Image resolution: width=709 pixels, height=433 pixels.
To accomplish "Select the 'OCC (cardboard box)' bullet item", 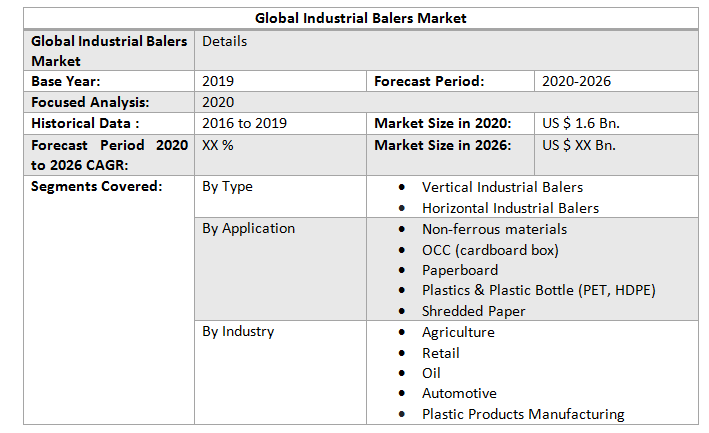I will click(490, 249).
